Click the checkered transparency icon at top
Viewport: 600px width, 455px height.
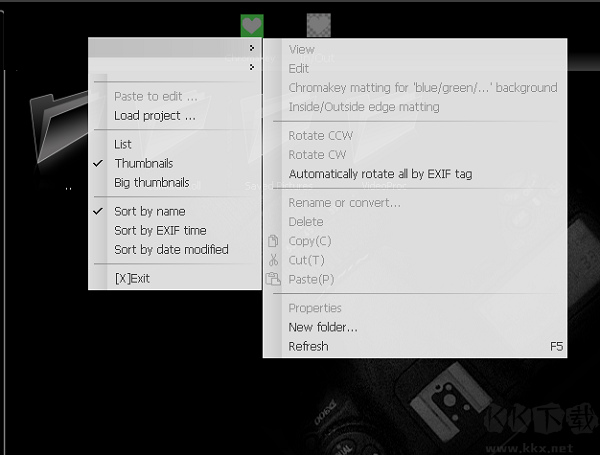coord(319,25)
